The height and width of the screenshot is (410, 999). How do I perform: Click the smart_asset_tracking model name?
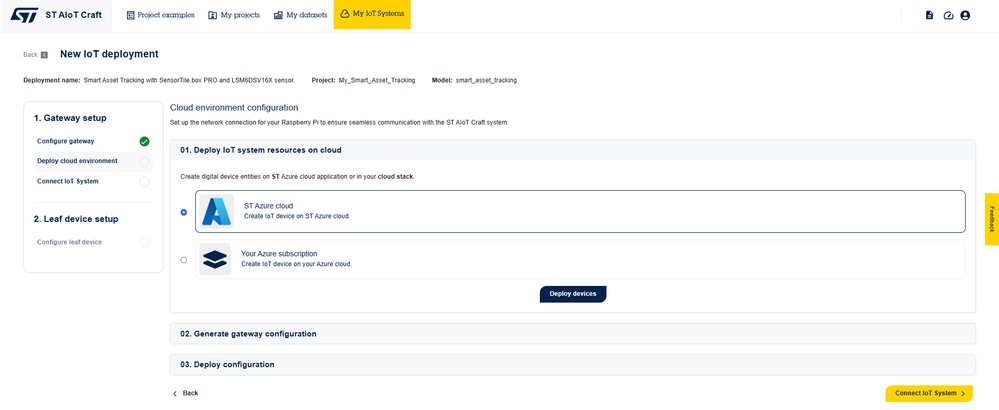coord(486,81)
